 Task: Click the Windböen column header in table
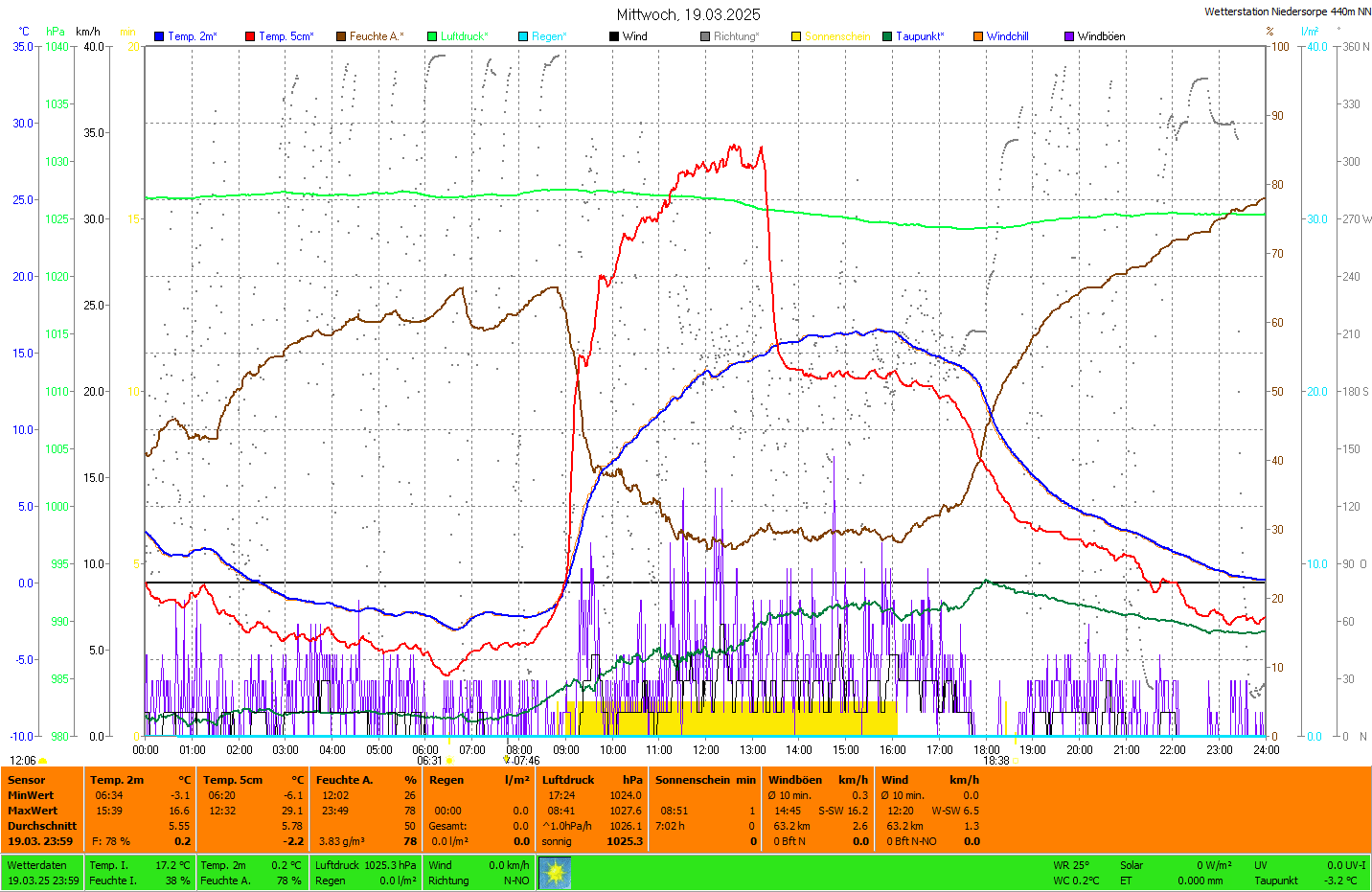point(794,780)
